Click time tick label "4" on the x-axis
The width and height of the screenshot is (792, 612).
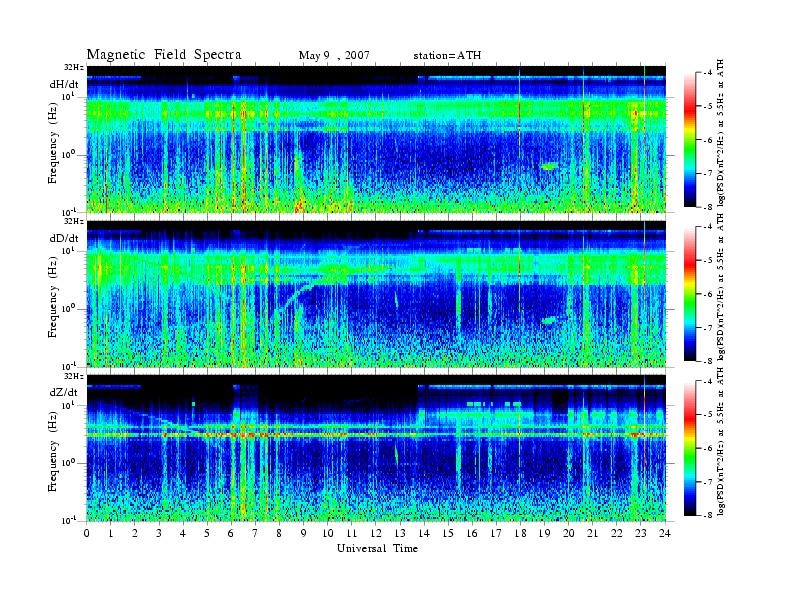click(x=183, y=533)
